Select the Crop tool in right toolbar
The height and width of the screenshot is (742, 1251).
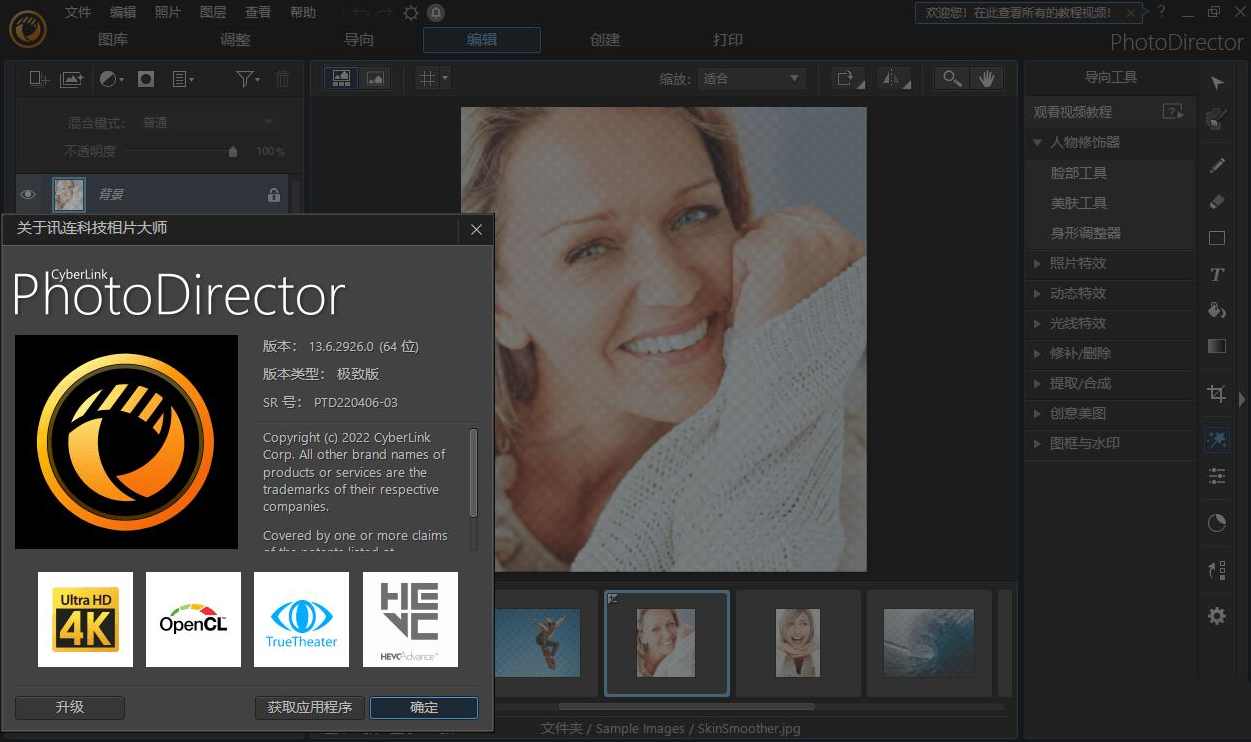pyautogui.click(x=1216, y=393)
